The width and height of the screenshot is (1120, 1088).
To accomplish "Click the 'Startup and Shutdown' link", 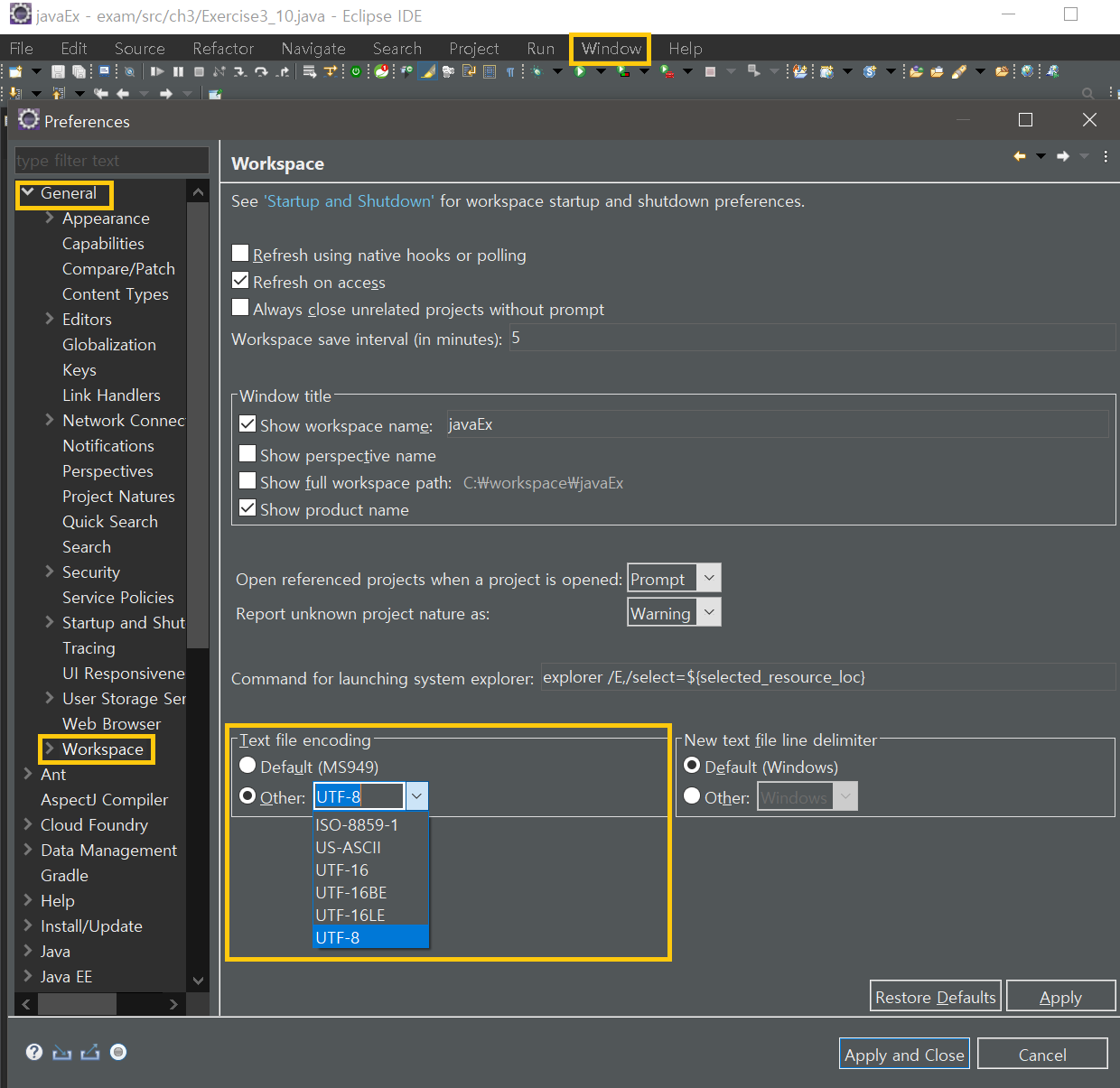I will pos(349,200).
